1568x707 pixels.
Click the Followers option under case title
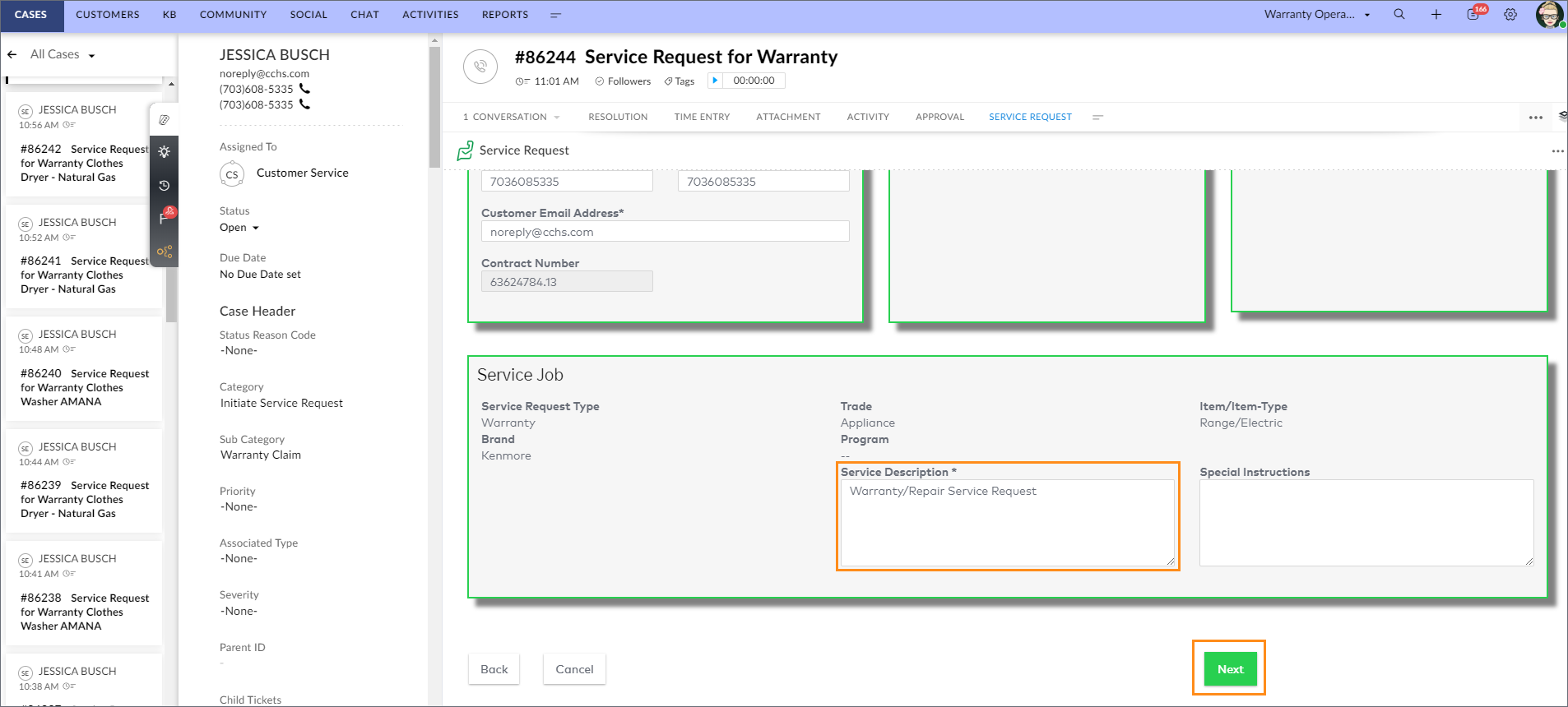click(623, 81)
